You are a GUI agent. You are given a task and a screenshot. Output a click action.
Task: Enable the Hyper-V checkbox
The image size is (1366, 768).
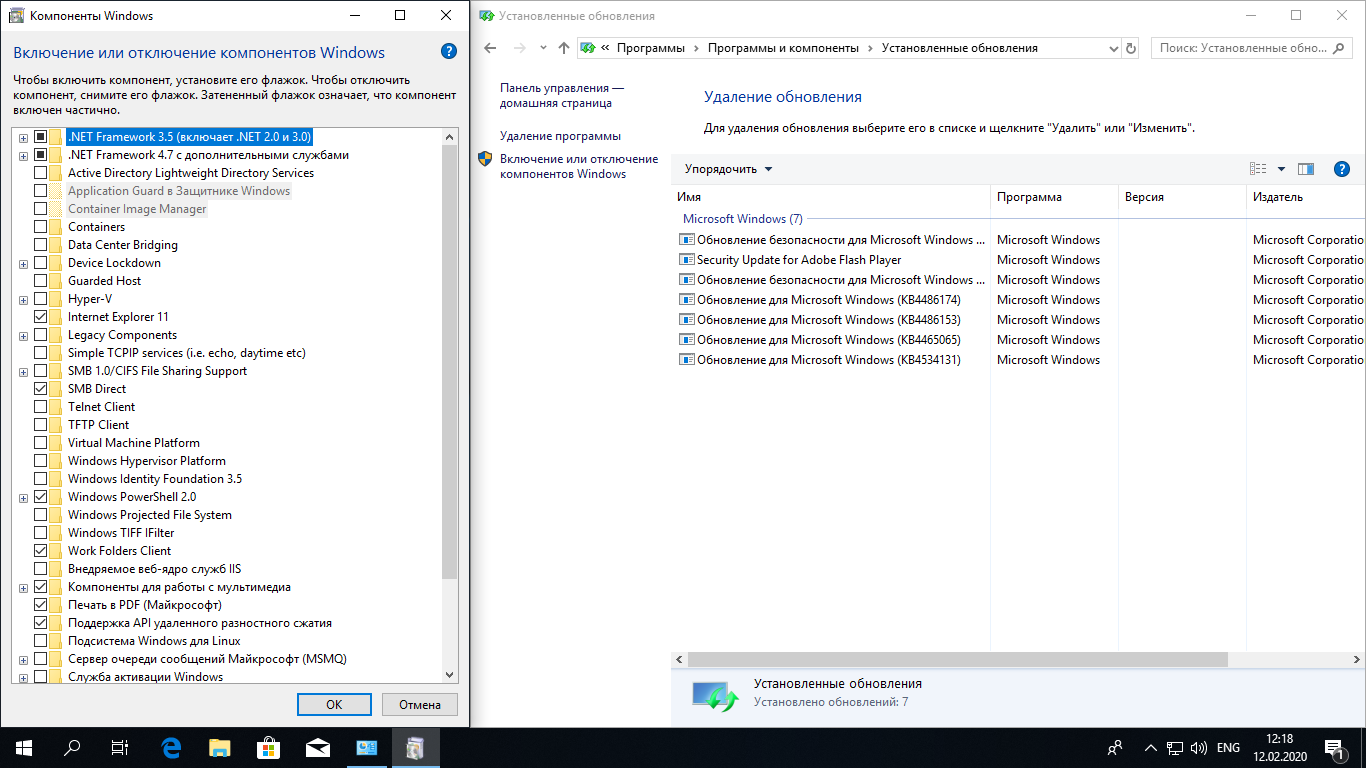[40, 299]
